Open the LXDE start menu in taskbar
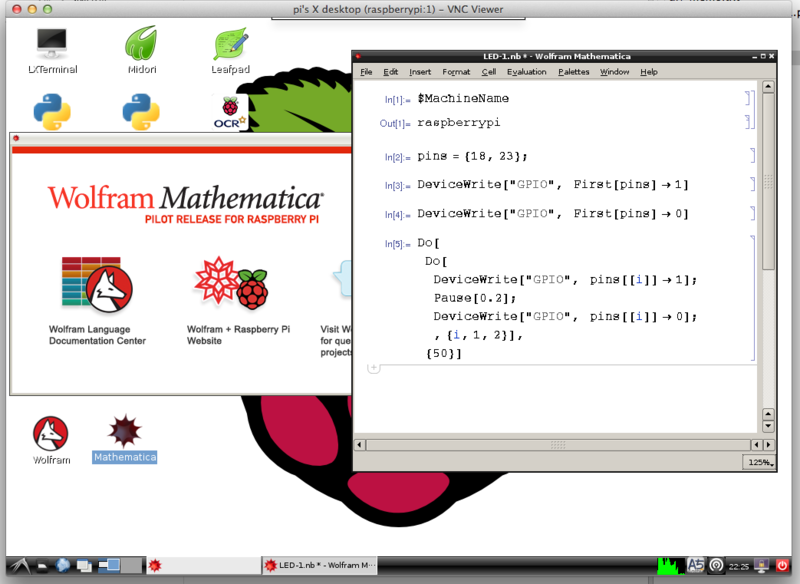 (x=20, y=565)
